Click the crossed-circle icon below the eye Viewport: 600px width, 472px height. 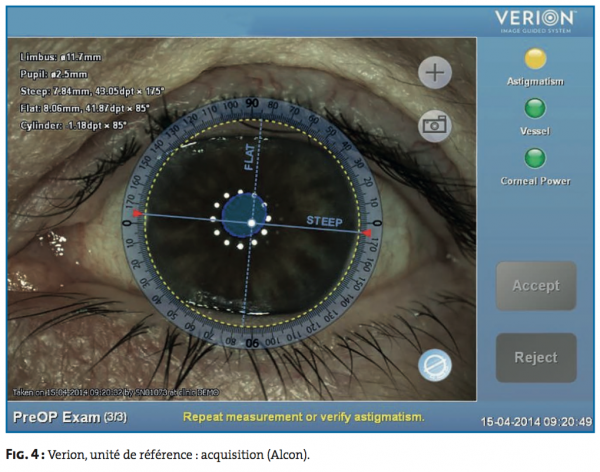pos(435,365)
